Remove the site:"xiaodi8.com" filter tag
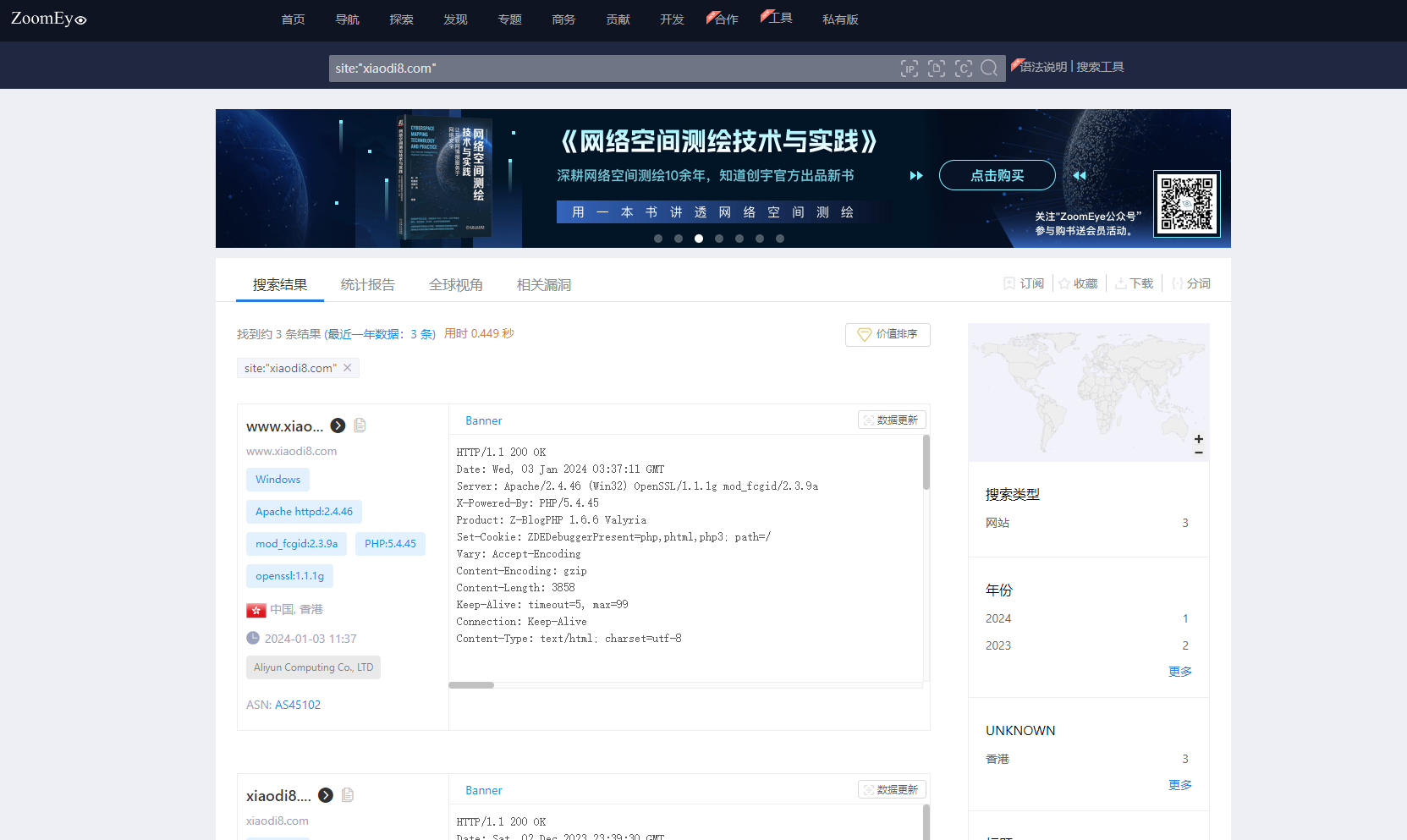This screenshot has width=1407, height=840. [x=347, y=368]
